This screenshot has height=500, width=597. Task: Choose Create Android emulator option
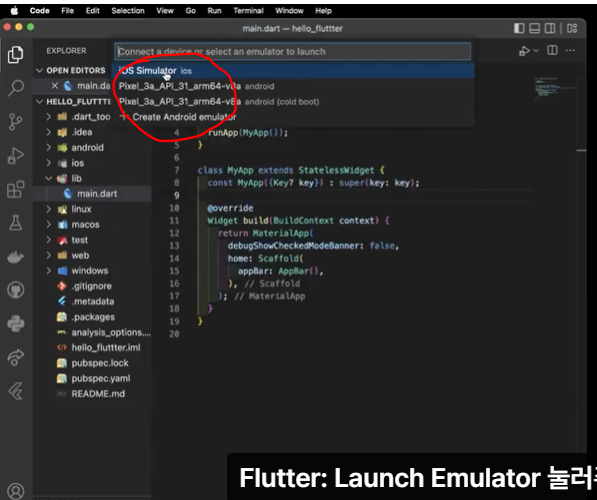coord(294,117)
